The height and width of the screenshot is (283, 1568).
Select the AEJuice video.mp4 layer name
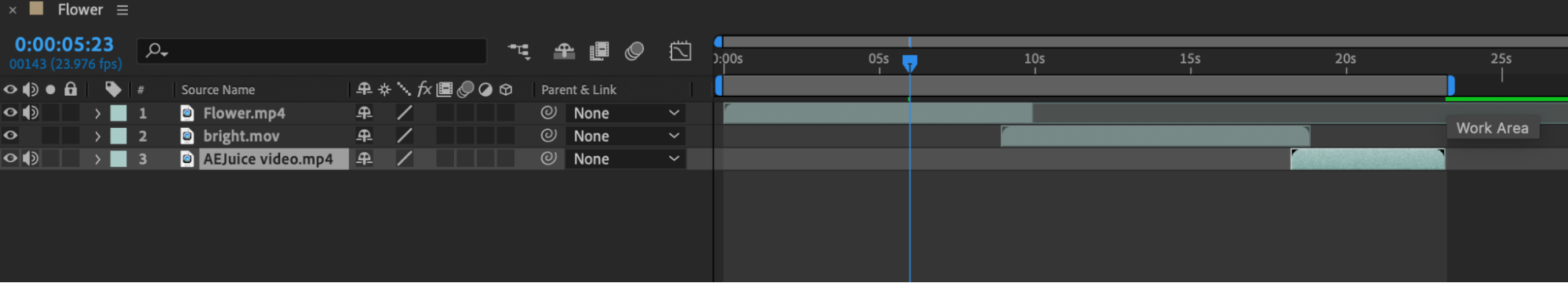(268, 158)
